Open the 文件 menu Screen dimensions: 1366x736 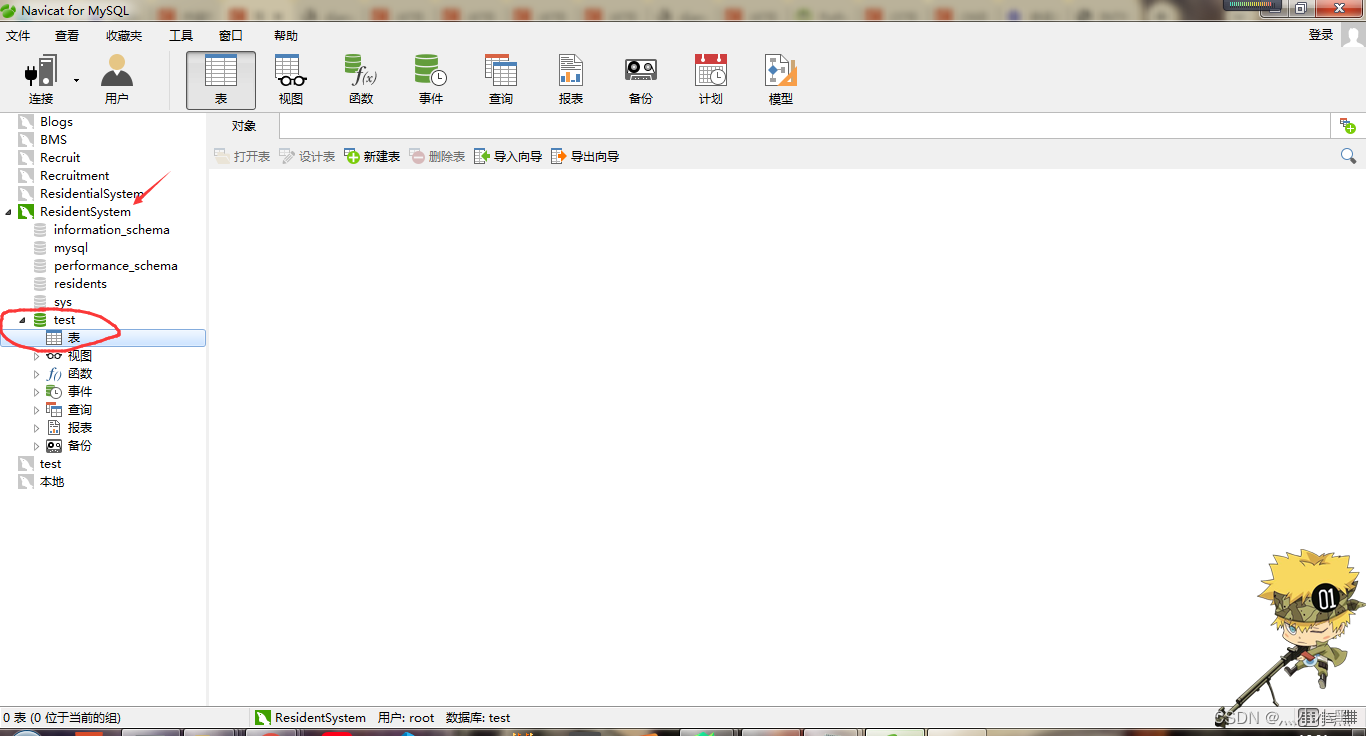18,35
